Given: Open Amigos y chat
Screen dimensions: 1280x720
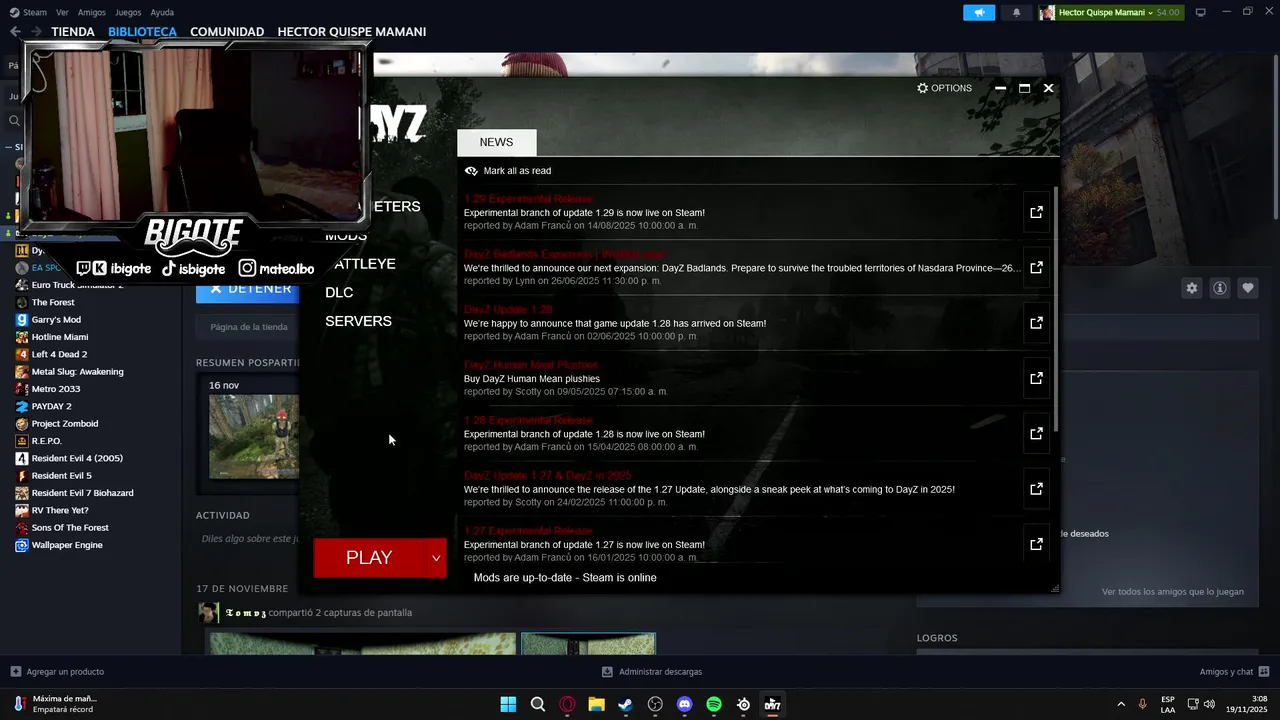Looking at the screenshot, I should click(1235, 672).
